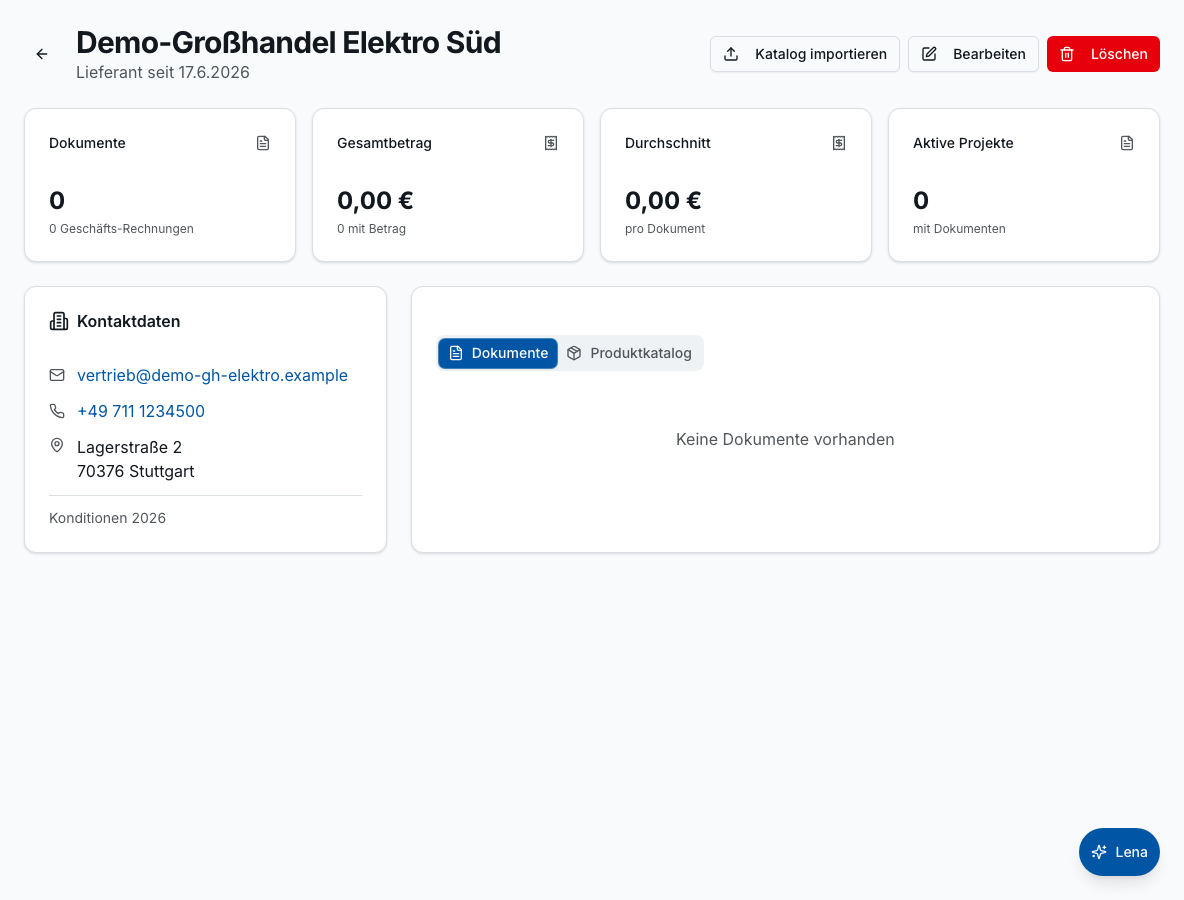Viewport: 1184px width, 900px height.
Task: Click the text 0 mit Betrag
Action: tap(371, 229)
